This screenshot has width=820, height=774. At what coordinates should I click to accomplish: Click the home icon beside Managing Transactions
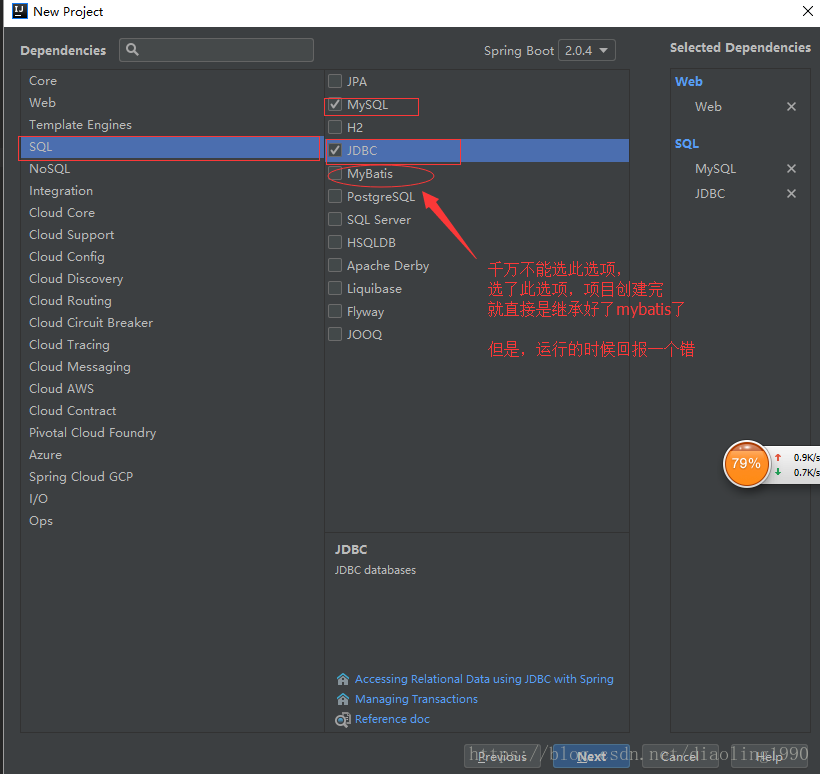pos(343,699)
